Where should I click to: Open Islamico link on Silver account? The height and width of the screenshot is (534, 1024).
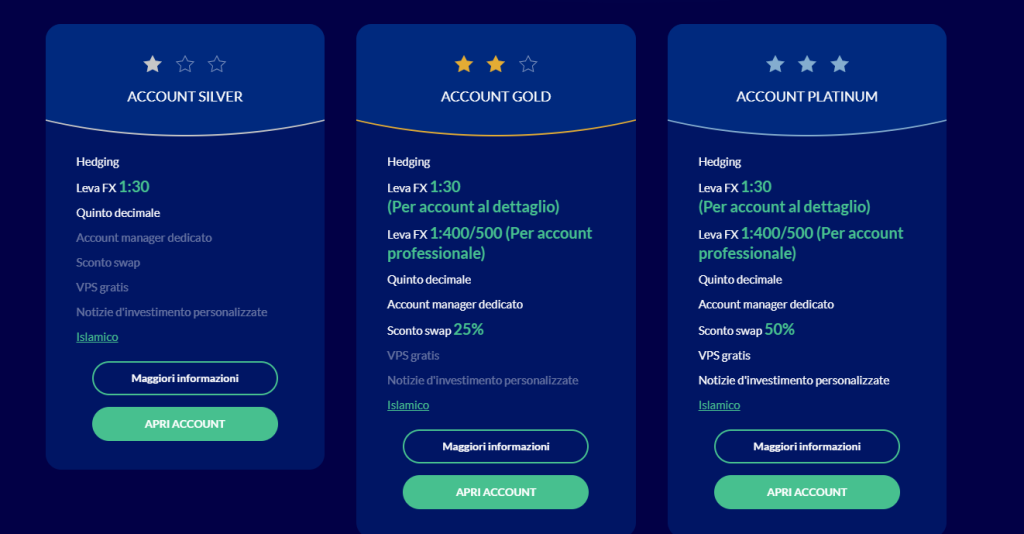[97, 337]
